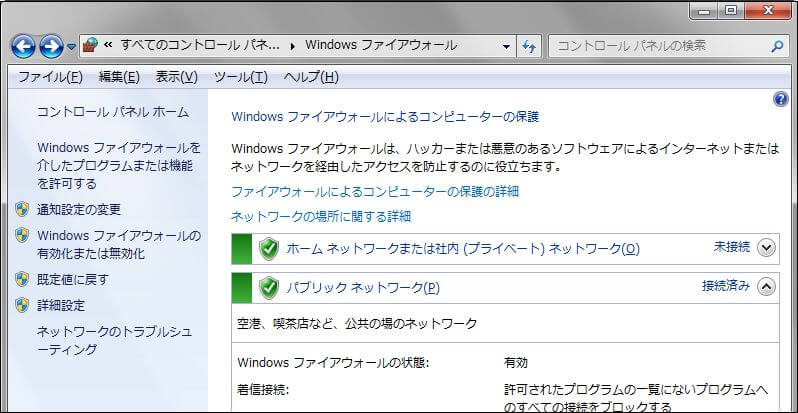Open 詳細設定 link

61,306
